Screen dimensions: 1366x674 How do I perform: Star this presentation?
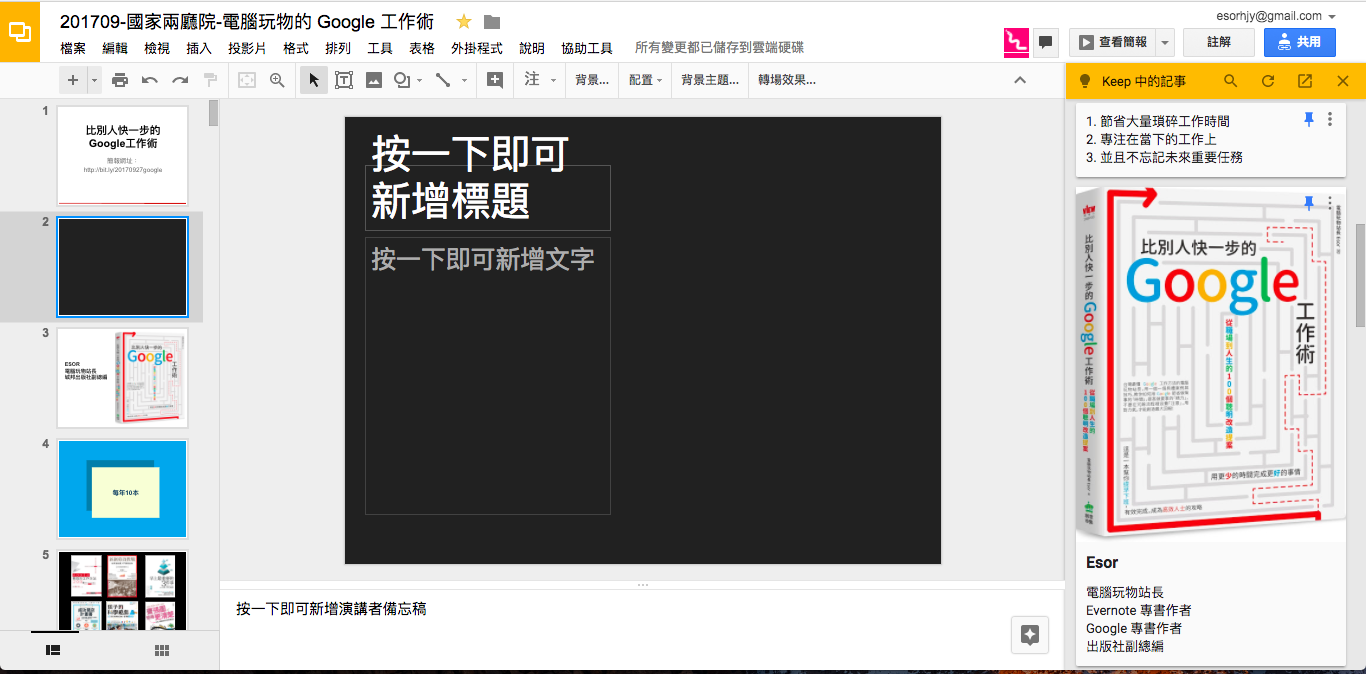(464, 22)
